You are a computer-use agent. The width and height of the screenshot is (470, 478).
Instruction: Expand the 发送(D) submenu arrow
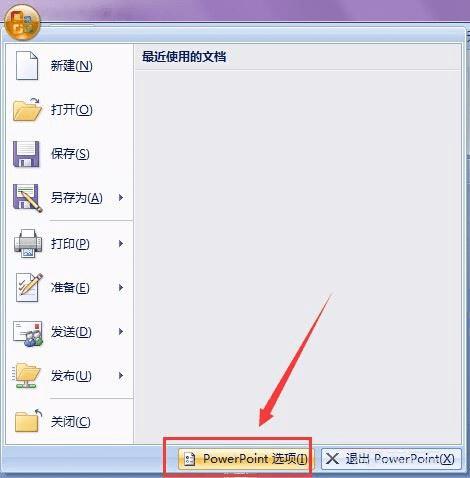121,332
